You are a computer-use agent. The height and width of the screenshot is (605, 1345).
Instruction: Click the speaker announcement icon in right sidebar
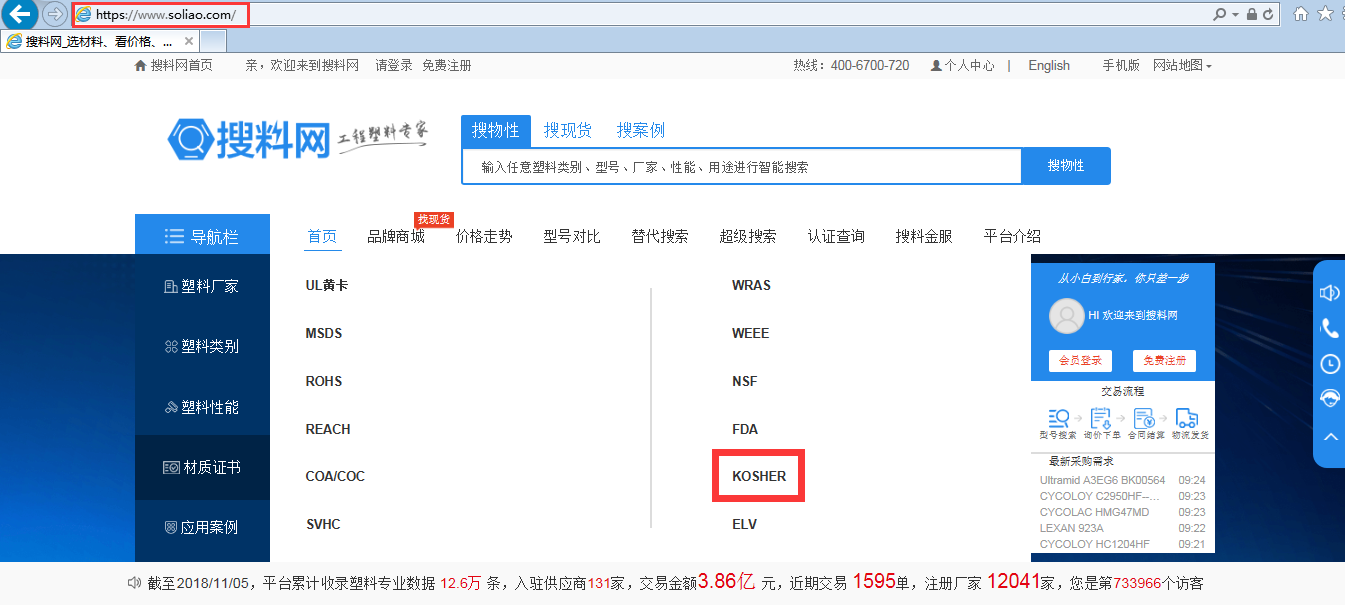(x=1329, y=293)
